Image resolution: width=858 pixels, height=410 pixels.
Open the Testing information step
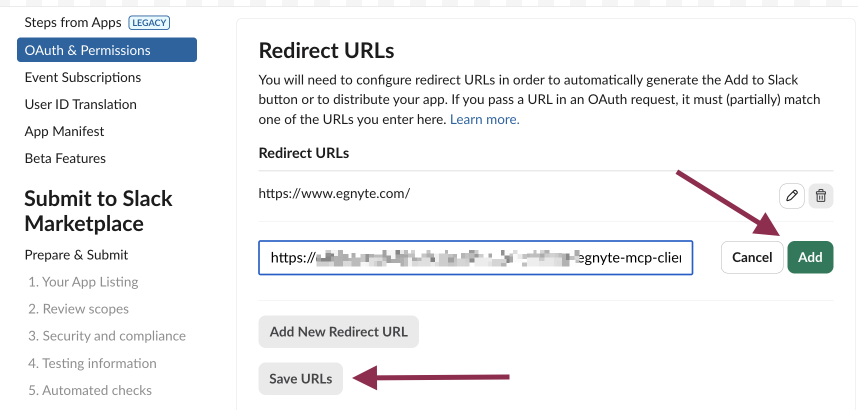click(x=92, y=363)
